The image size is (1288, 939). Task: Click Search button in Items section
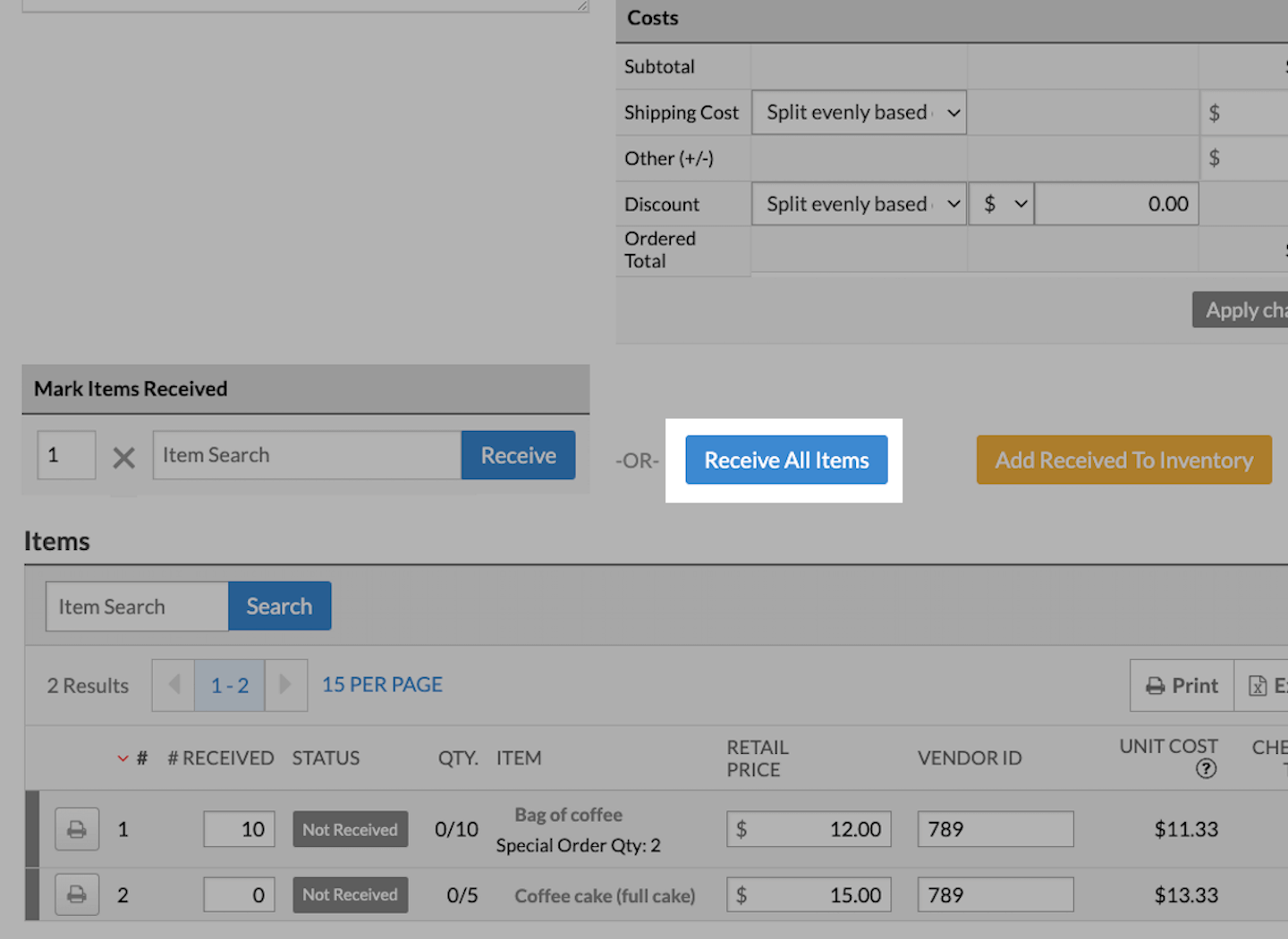279,606
